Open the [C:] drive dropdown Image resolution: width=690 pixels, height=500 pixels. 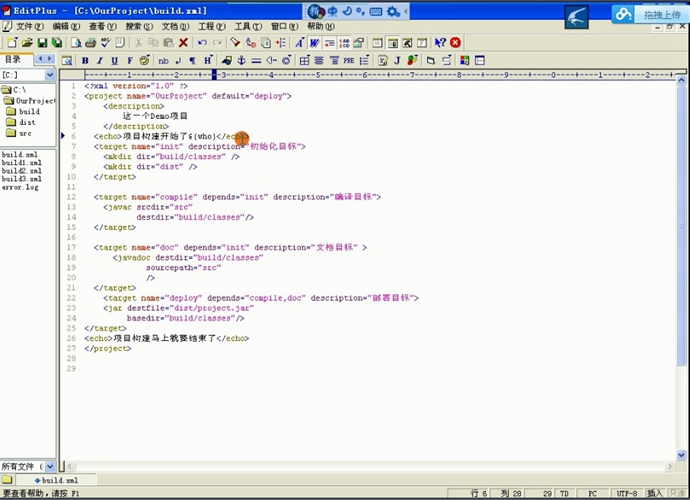point(50,75)
